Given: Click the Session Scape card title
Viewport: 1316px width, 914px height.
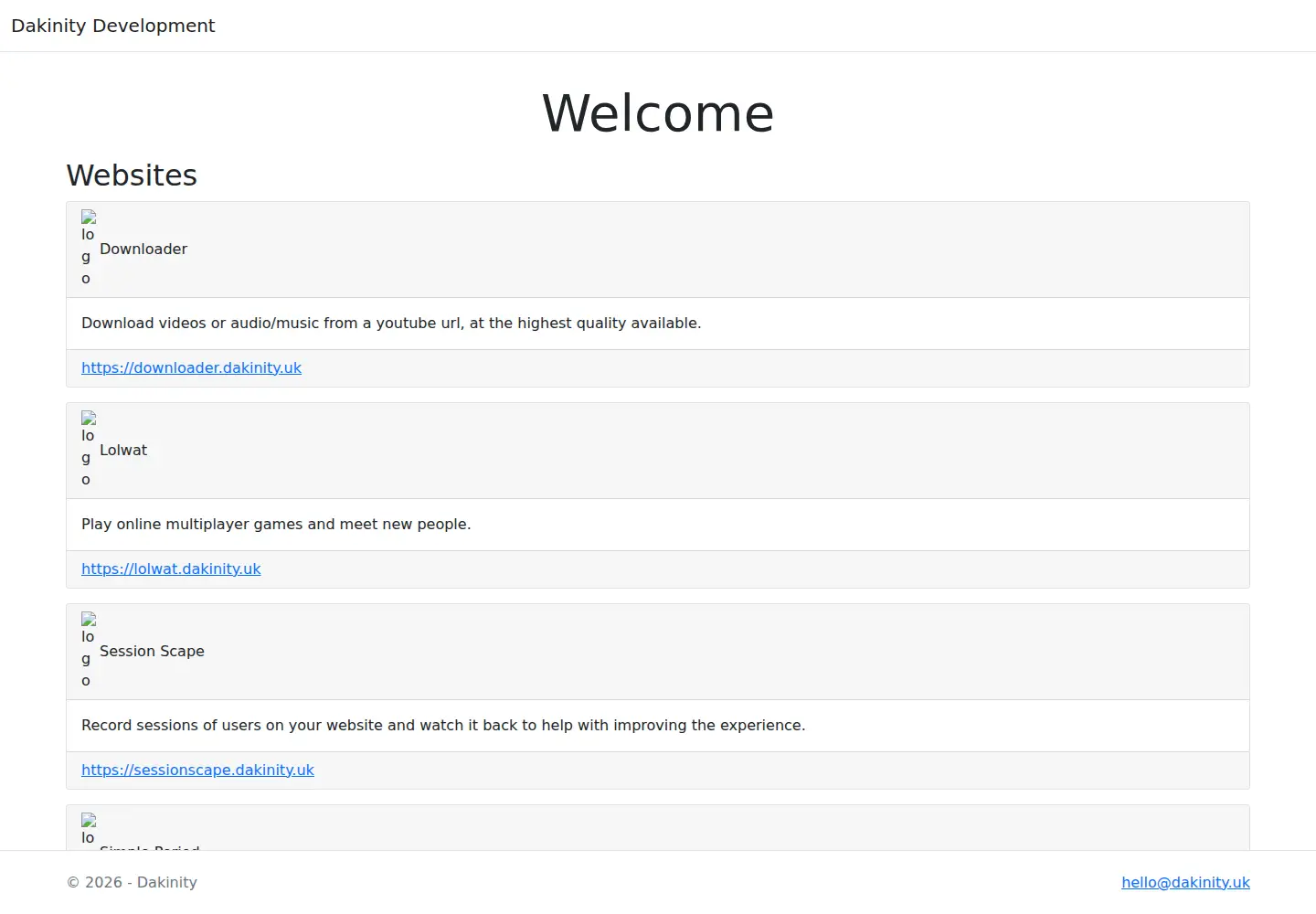Looking at the screenshot, I should point(152,651).
